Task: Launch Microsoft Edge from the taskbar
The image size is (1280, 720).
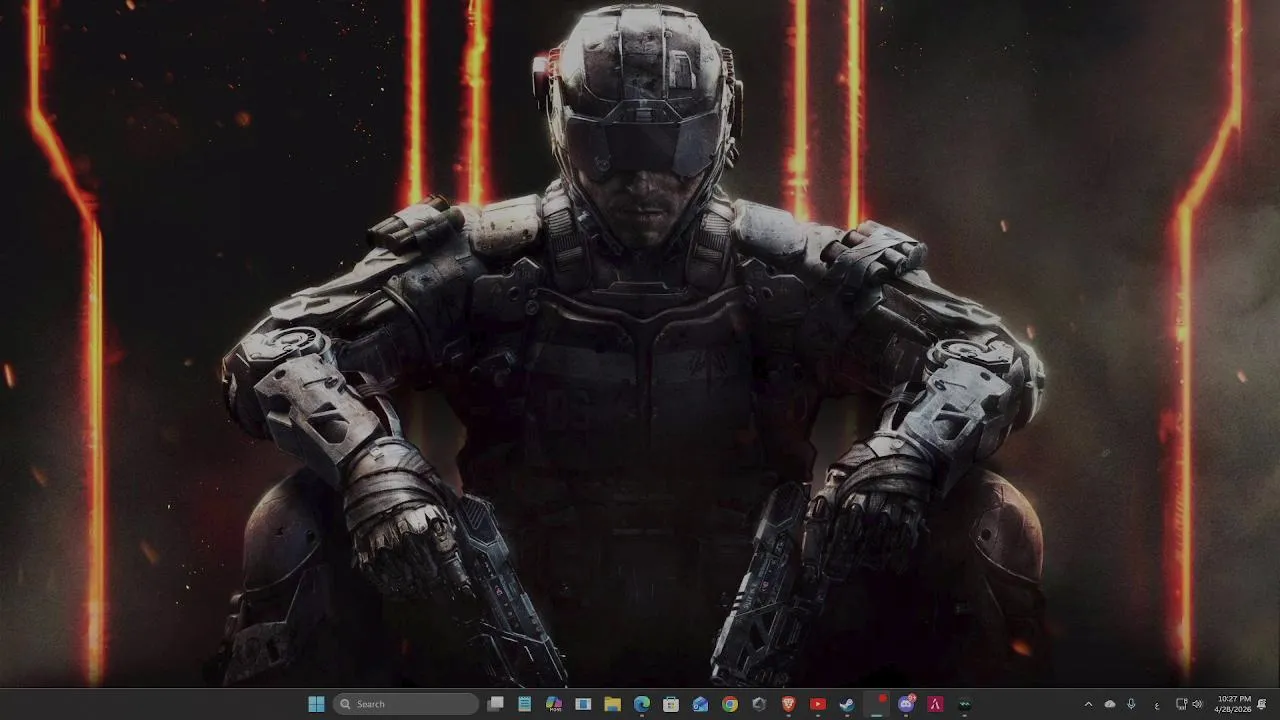Action: click(x=642, y=704)
